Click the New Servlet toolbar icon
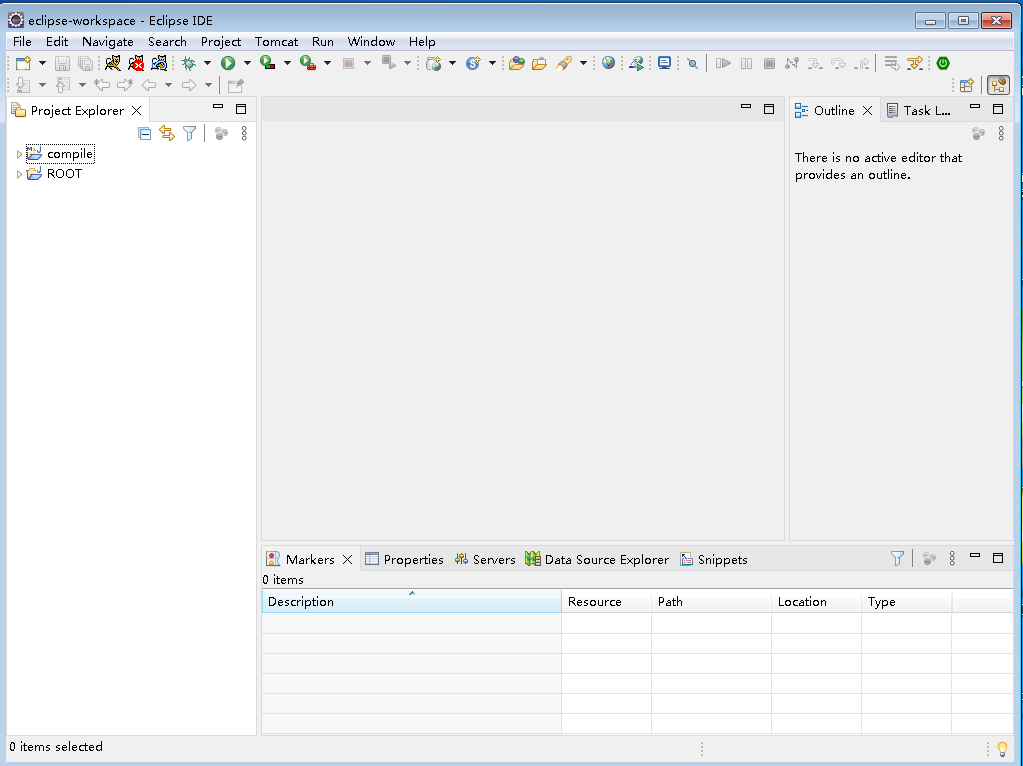 click(473, 63)
